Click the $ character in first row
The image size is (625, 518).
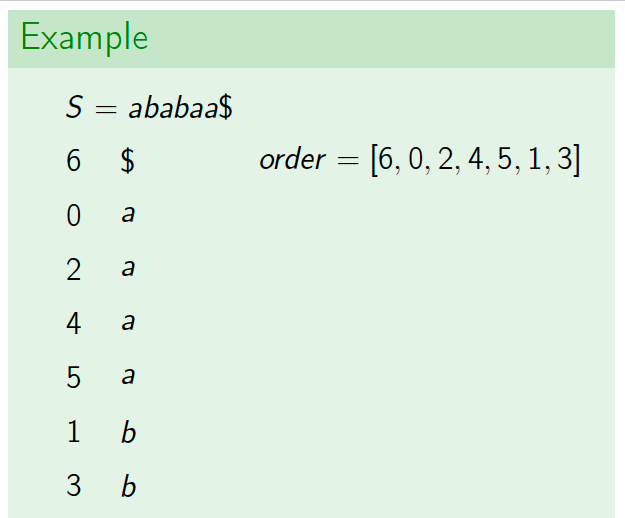click(128, 161)
